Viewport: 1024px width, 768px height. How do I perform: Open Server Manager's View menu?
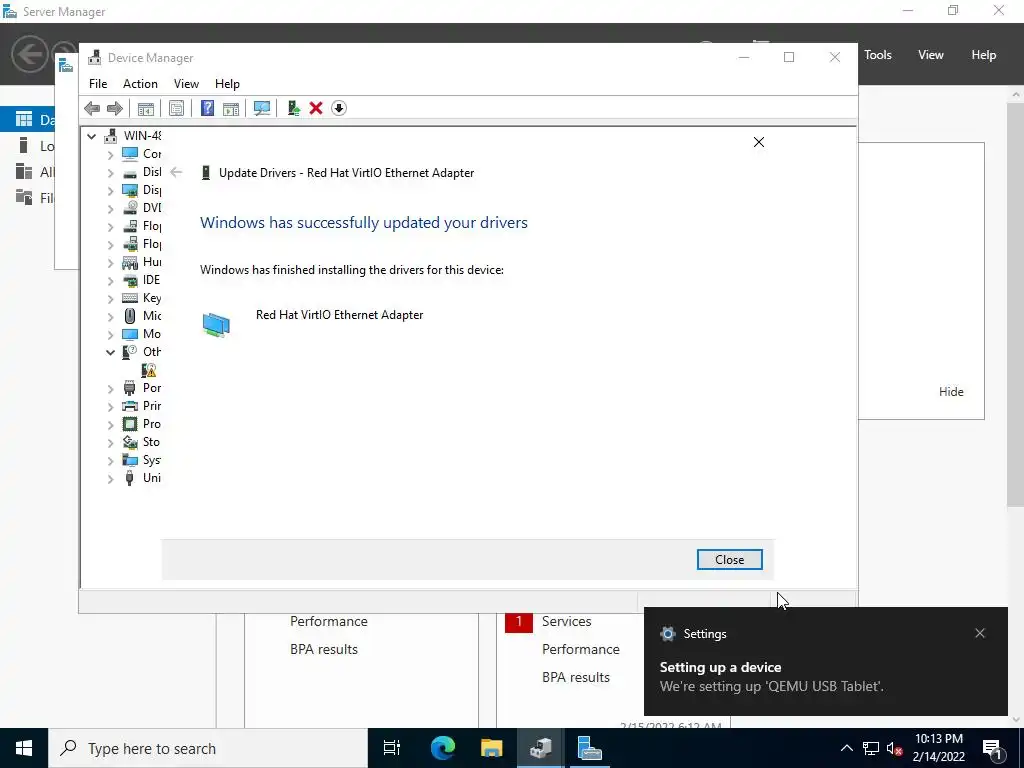931,55
